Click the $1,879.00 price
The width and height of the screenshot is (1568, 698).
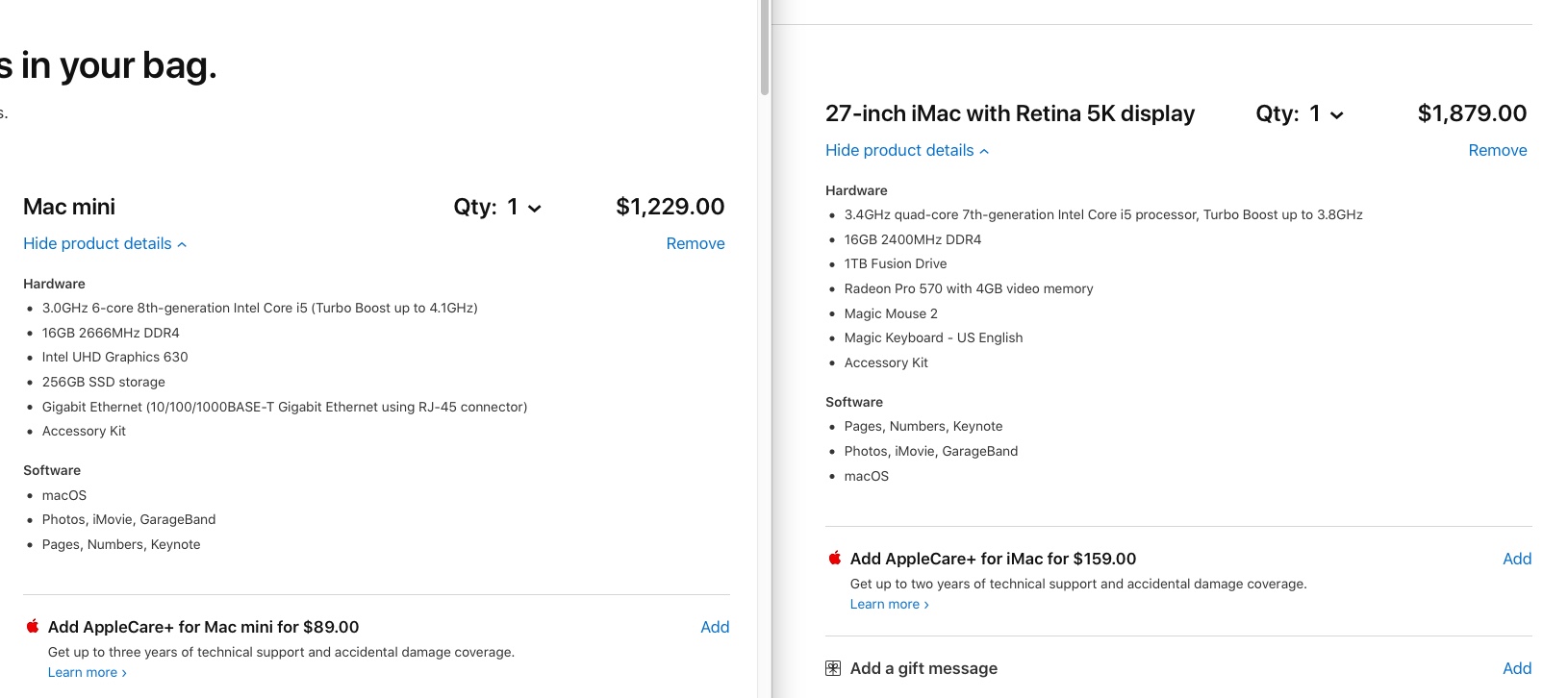pyautogui.click(x=1473, y=113)
